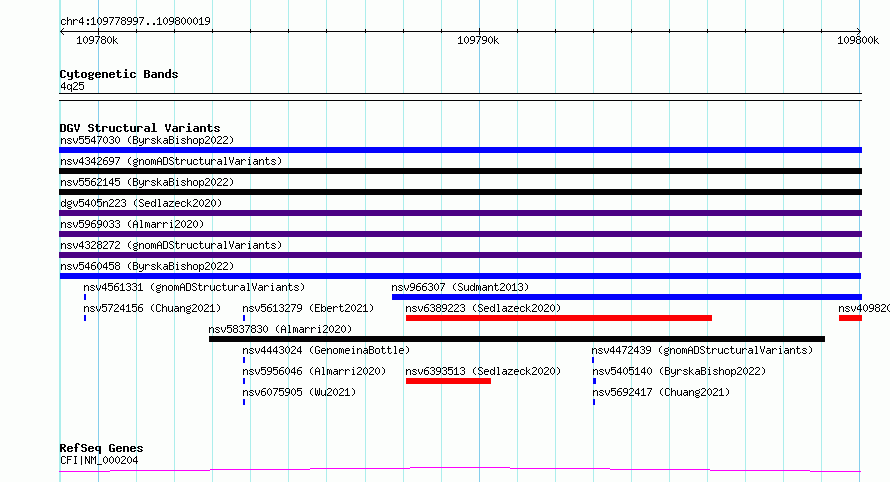
Task: Click the 4q25 cytogenetic band bar
Action: pos(460,97)
